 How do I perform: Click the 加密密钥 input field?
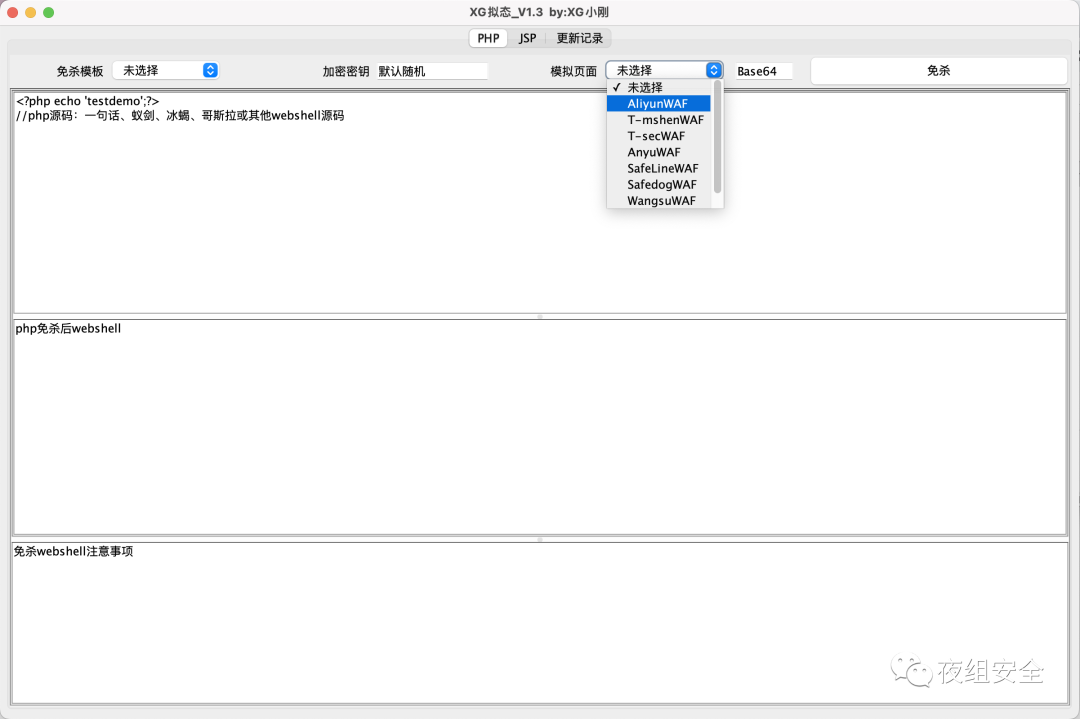pyautogui.click(x=432, y=71)
